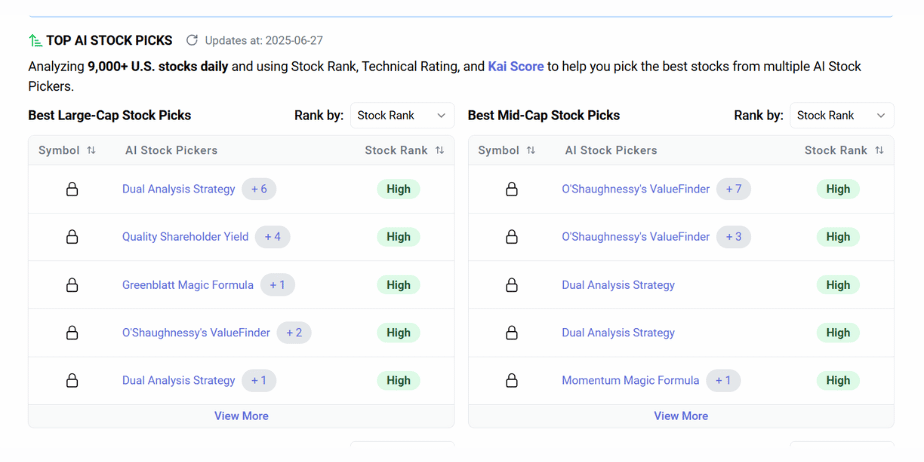This screenshot has width=924, height=462.
Task: Sort Large-Cap table by Symbol arrows
Action: tap(91, 150)
